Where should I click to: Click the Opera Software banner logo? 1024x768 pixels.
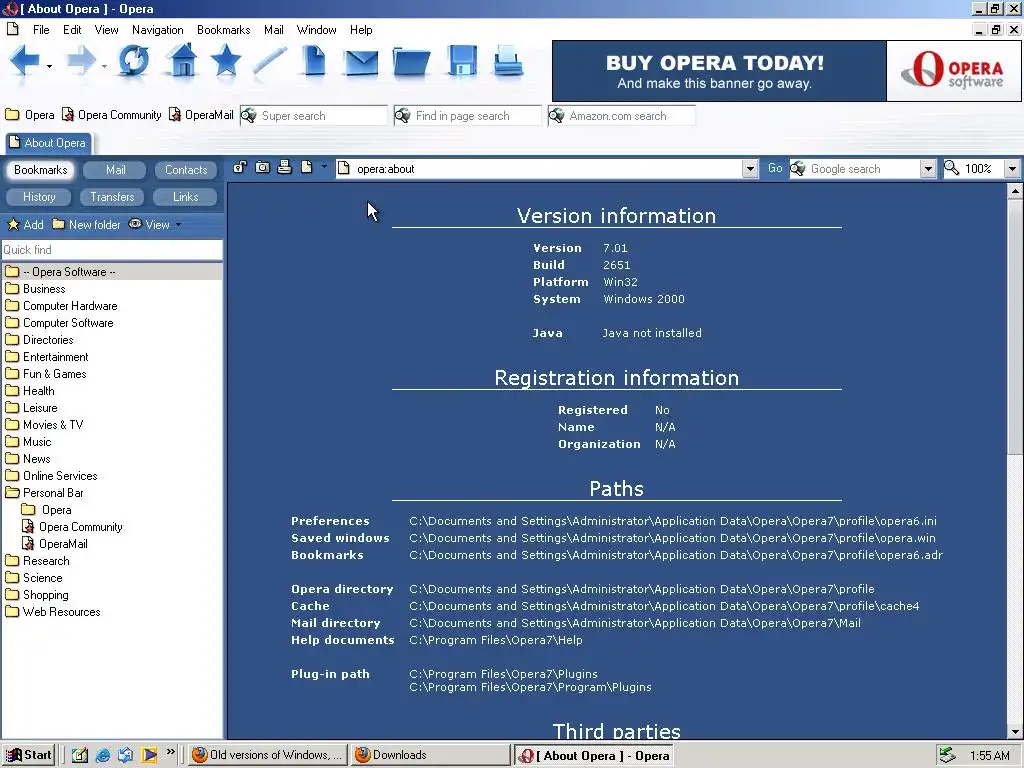pos(953,71)
